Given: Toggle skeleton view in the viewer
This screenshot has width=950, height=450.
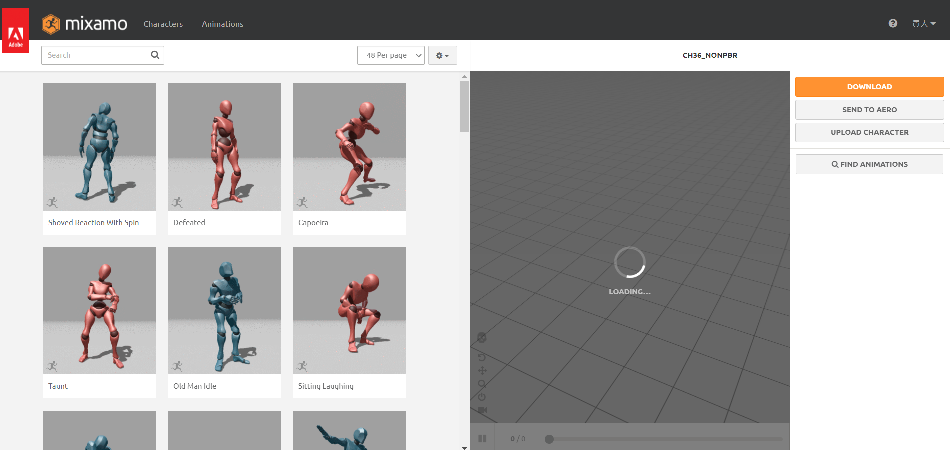Looking at the screenshot, I should coord(482,338).
